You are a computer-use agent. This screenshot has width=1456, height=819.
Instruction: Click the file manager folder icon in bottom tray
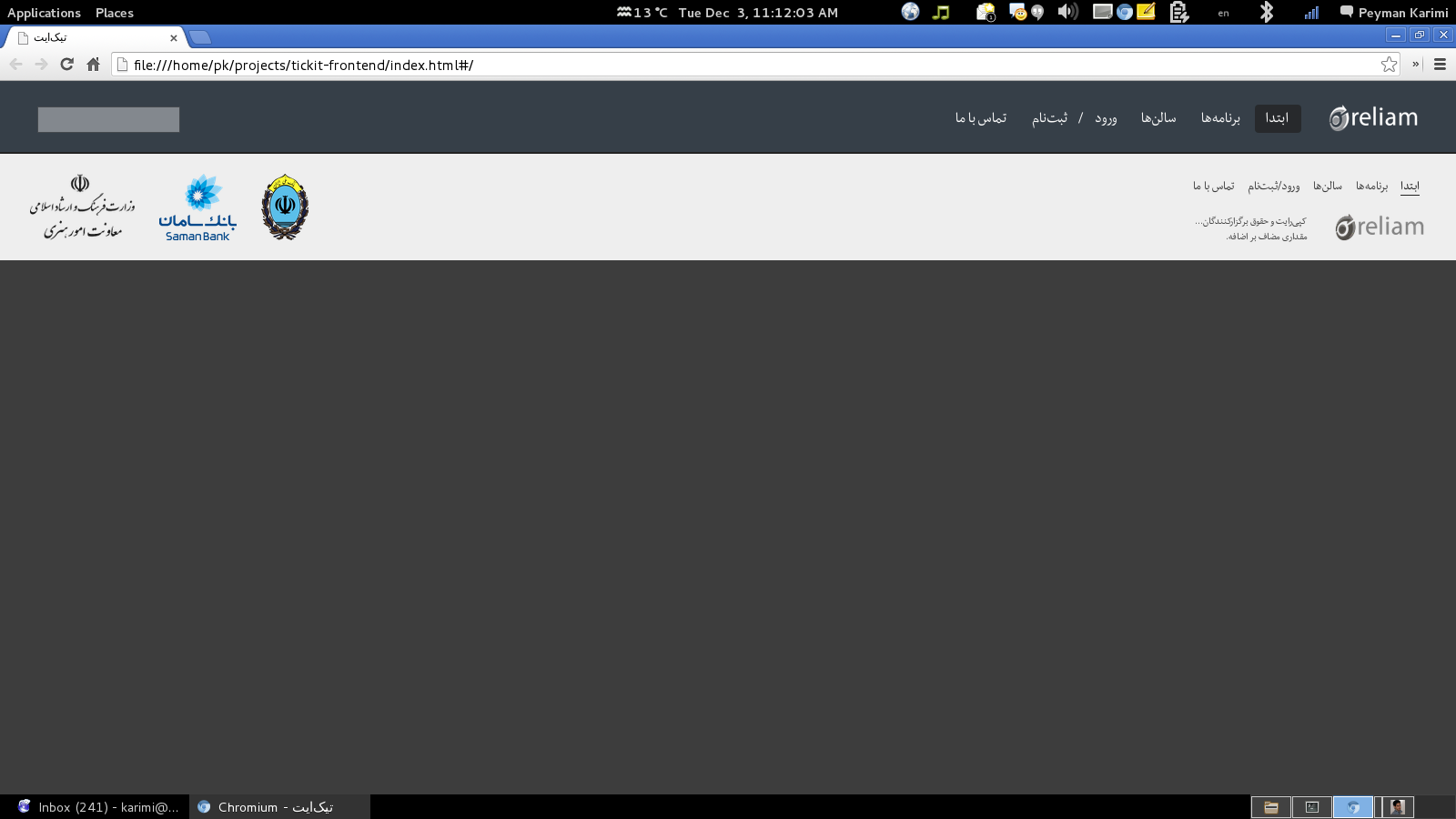pyautogui.click(x=1271, y=807)
